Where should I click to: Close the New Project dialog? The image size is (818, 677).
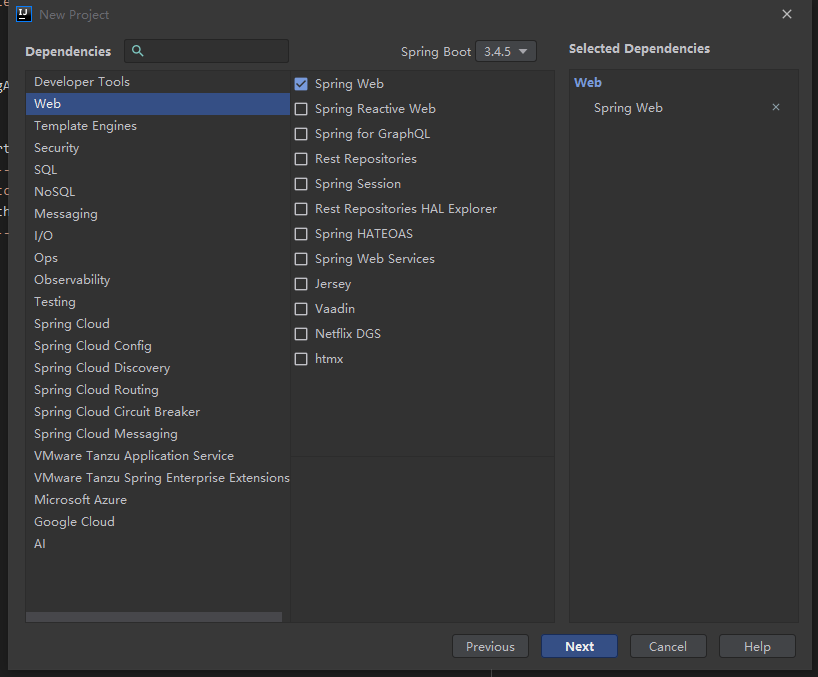[787, 14]
